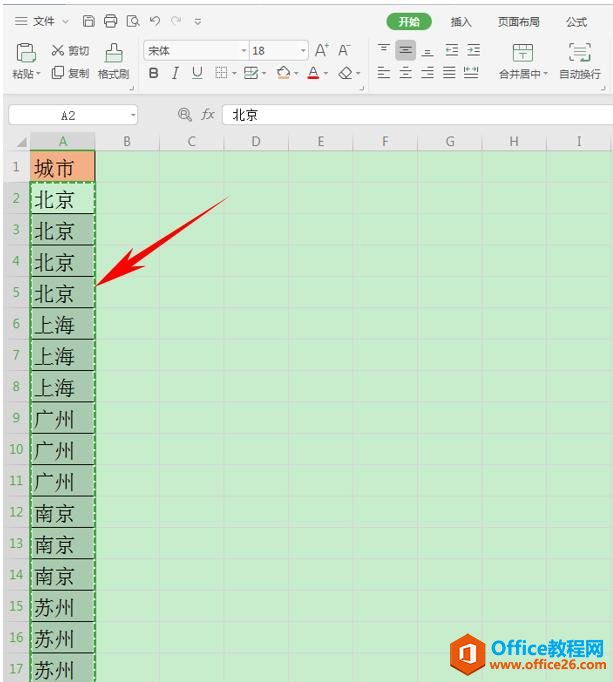Toggle italic formatting

click(x=175, y=73)
